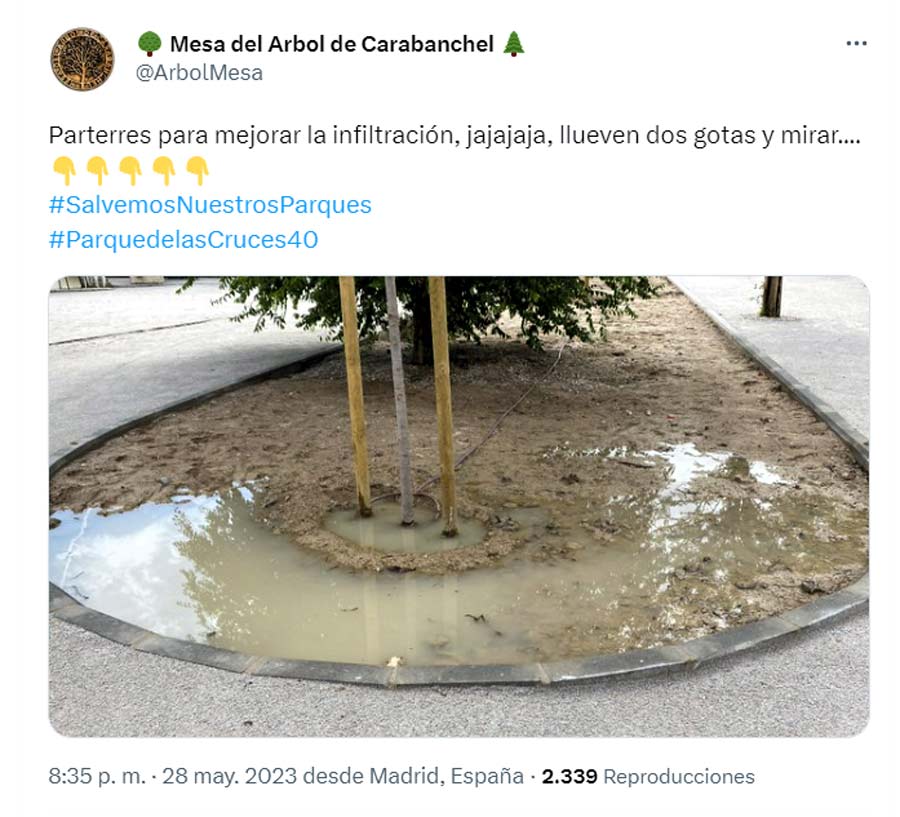Open Mesa del Arbol de Carabanchel profile name
The height and width of the screenshot is (817, 900).
point(332,44)
